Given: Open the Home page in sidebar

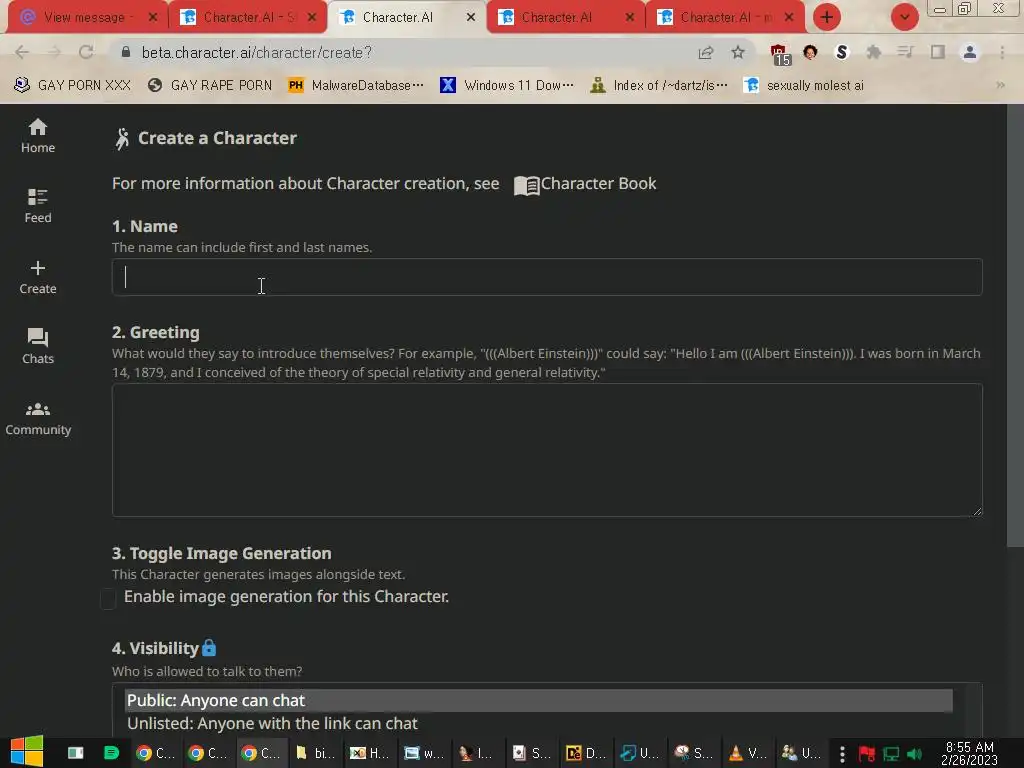Looking at the screenshot, I should click(38, 136).
